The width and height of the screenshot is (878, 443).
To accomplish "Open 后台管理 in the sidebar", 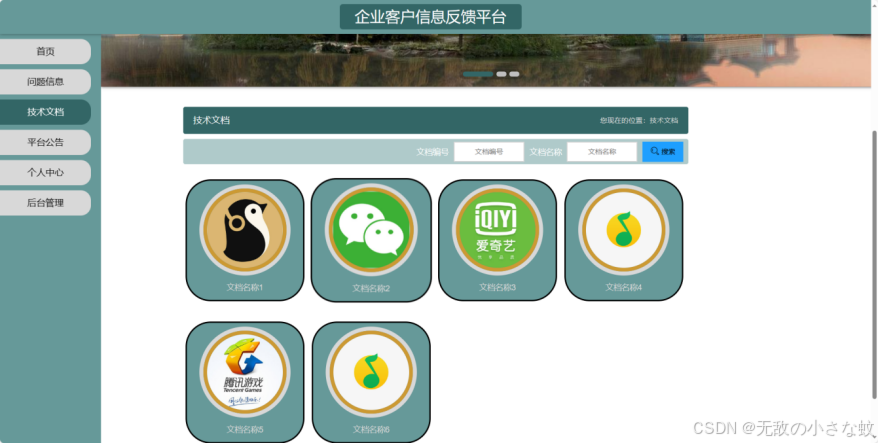I will [x=45, y=203].
